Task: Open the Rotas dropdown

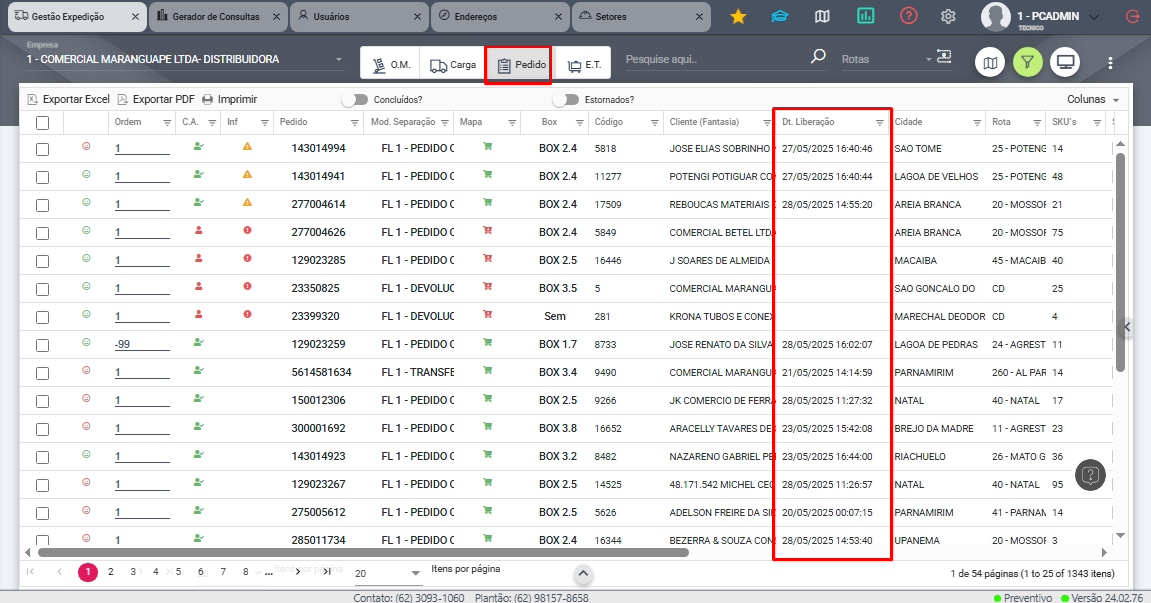Action: click(887, 59)
